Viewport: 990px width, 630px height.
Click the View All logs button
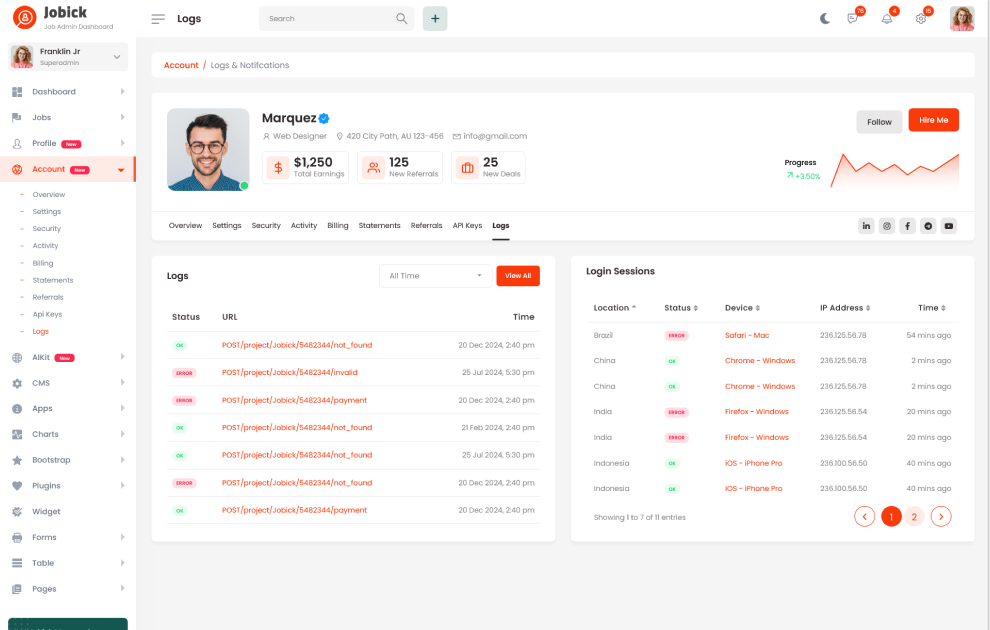(518, 276)
